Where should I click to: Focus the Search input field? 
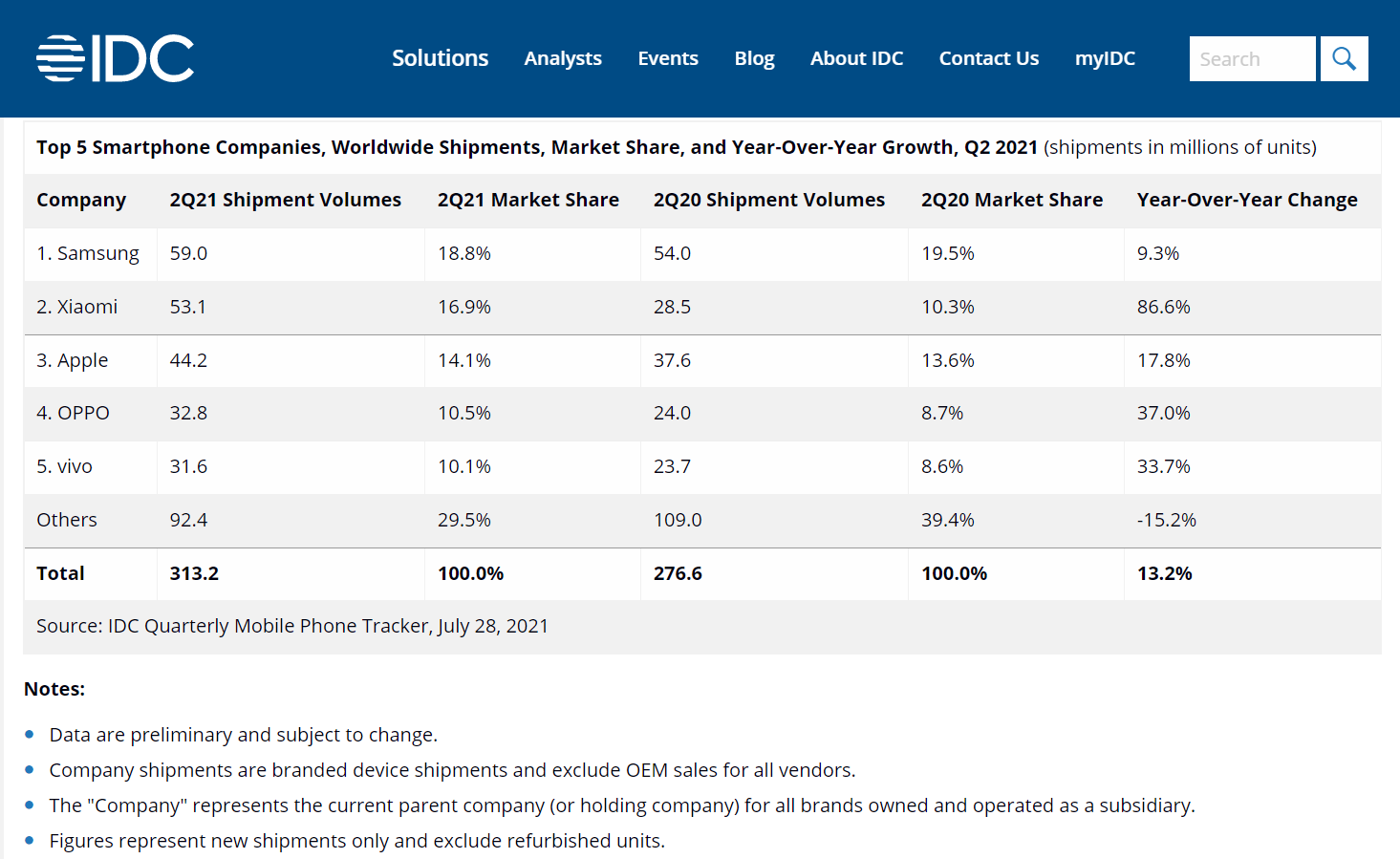1252,58
